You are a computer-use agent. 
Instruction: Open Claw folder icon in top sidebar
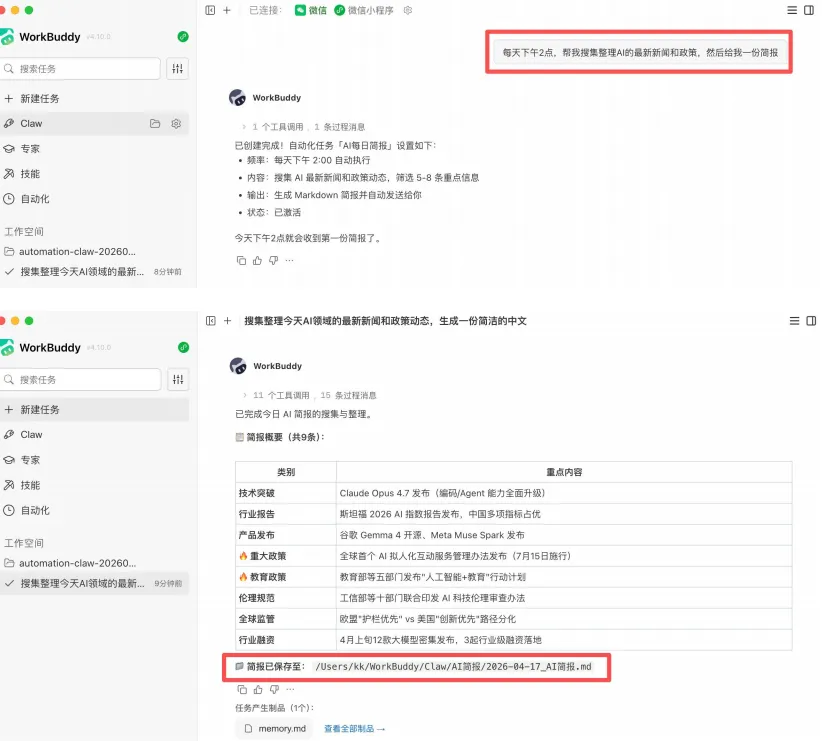coord(155,123)
